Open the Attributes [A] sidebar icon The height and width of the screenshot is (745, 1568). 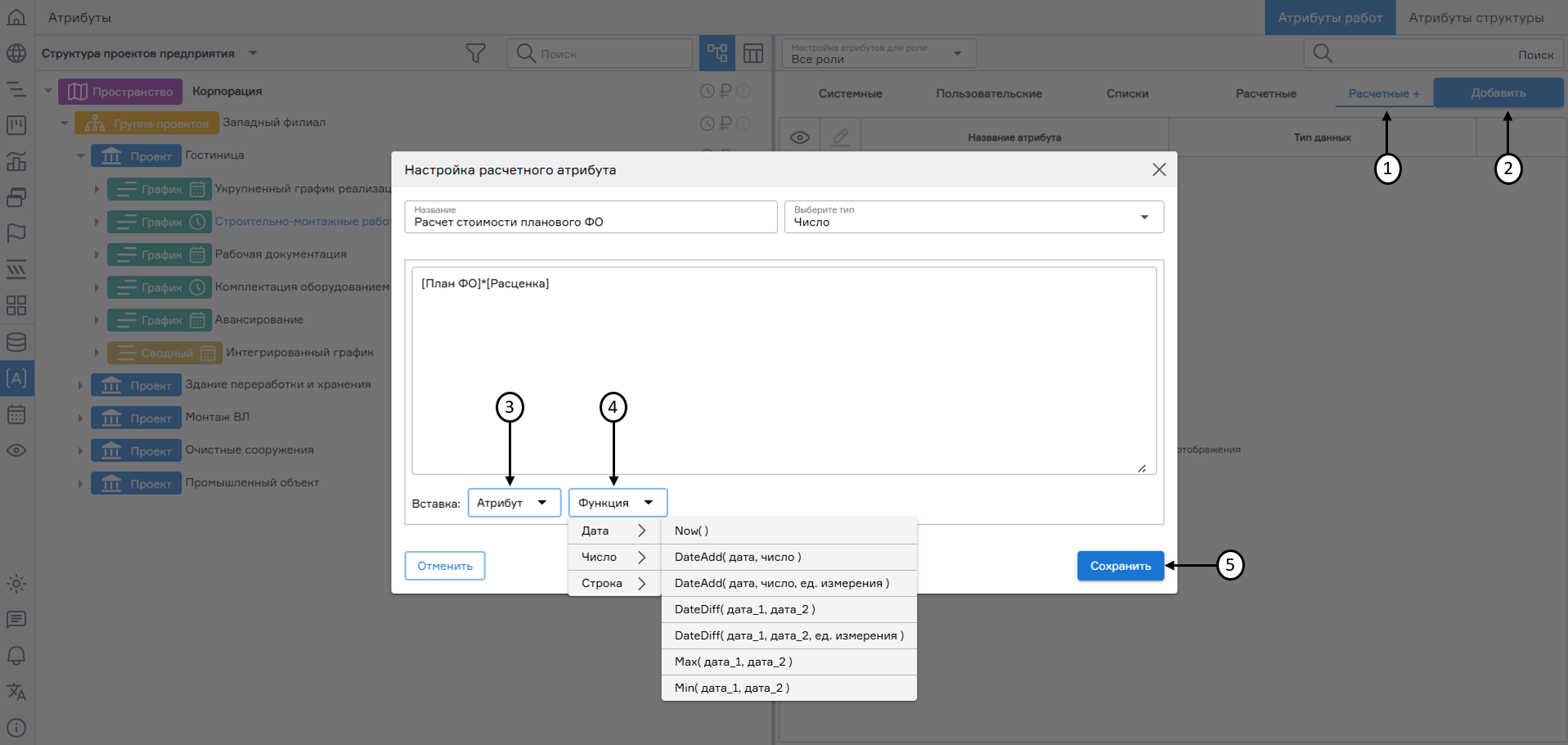(x=16, y=379)
